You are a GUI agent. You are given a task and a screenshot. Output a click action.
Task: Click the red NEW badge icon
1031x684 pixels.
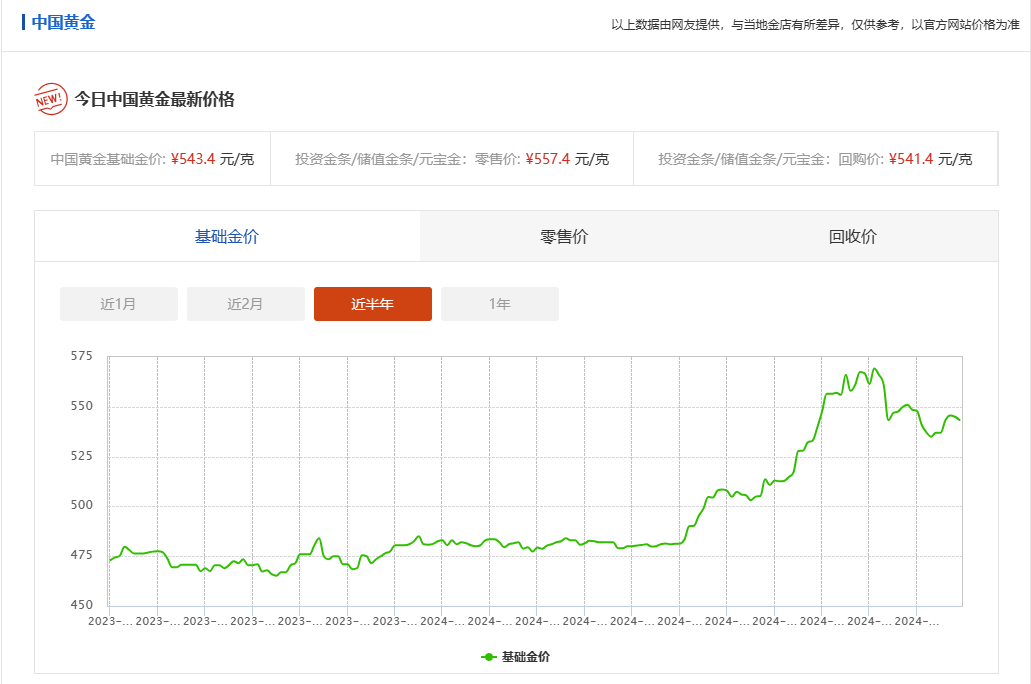[50, 99]
